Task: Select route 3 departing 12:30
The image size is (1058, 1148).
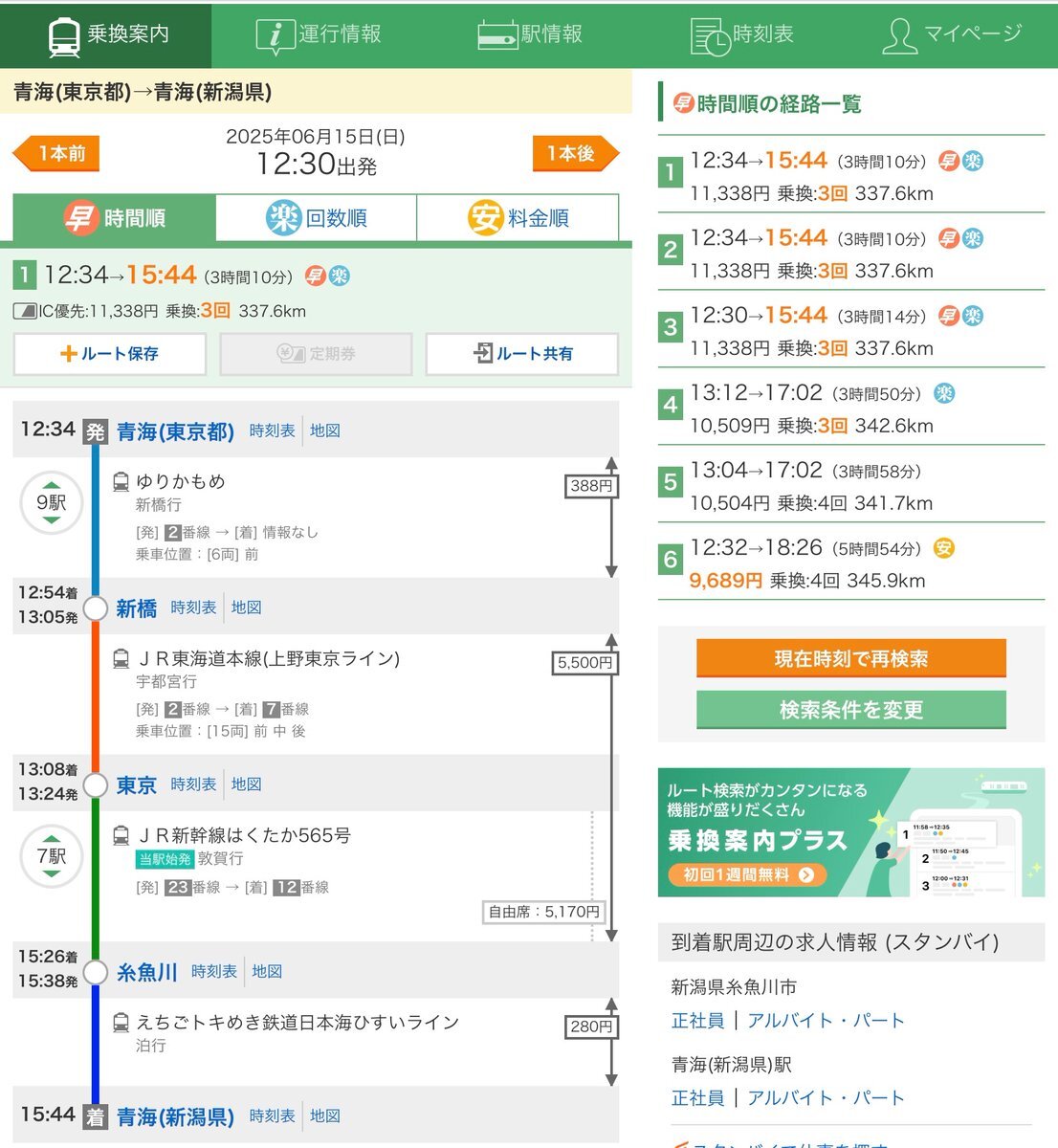Action: 851,330
